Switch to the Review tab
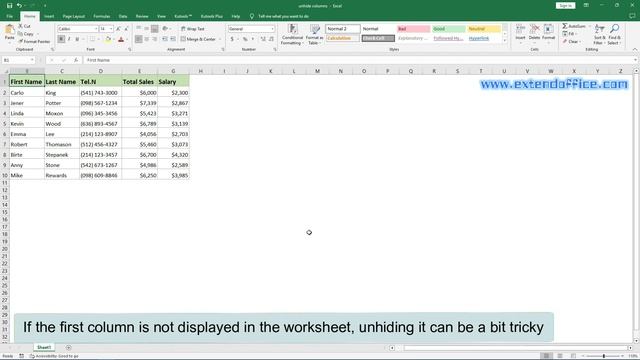The height and width of the screenshot is (360, 640). (x=142, y=16)
